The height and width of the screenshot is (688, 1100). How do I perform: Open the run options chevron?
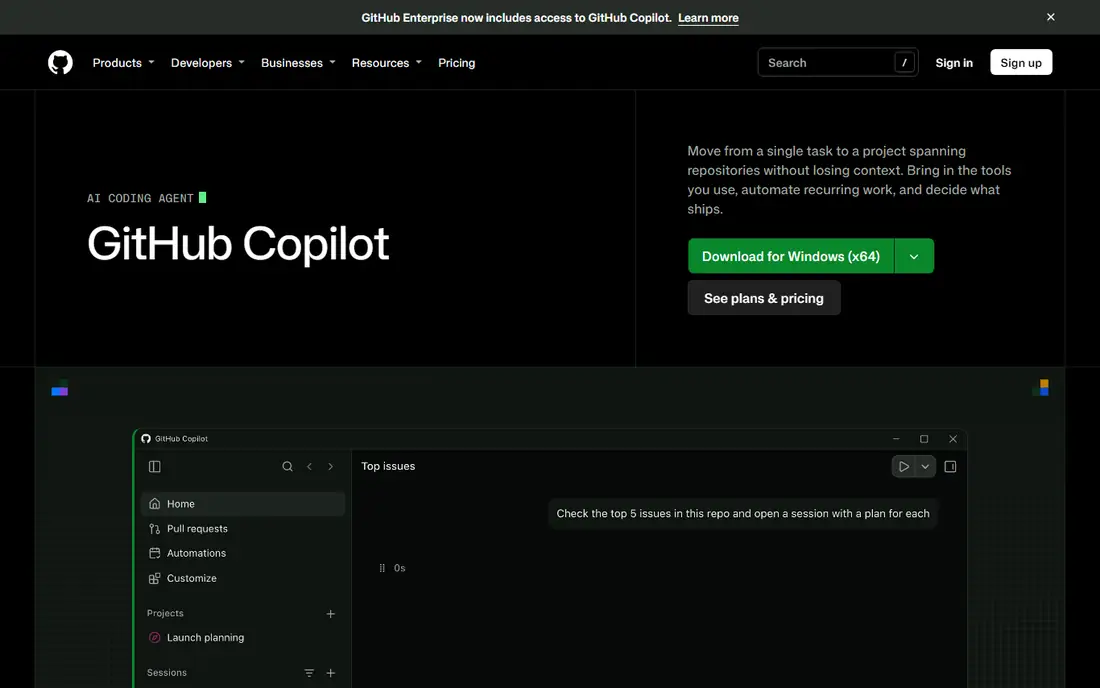click(925, 466)
